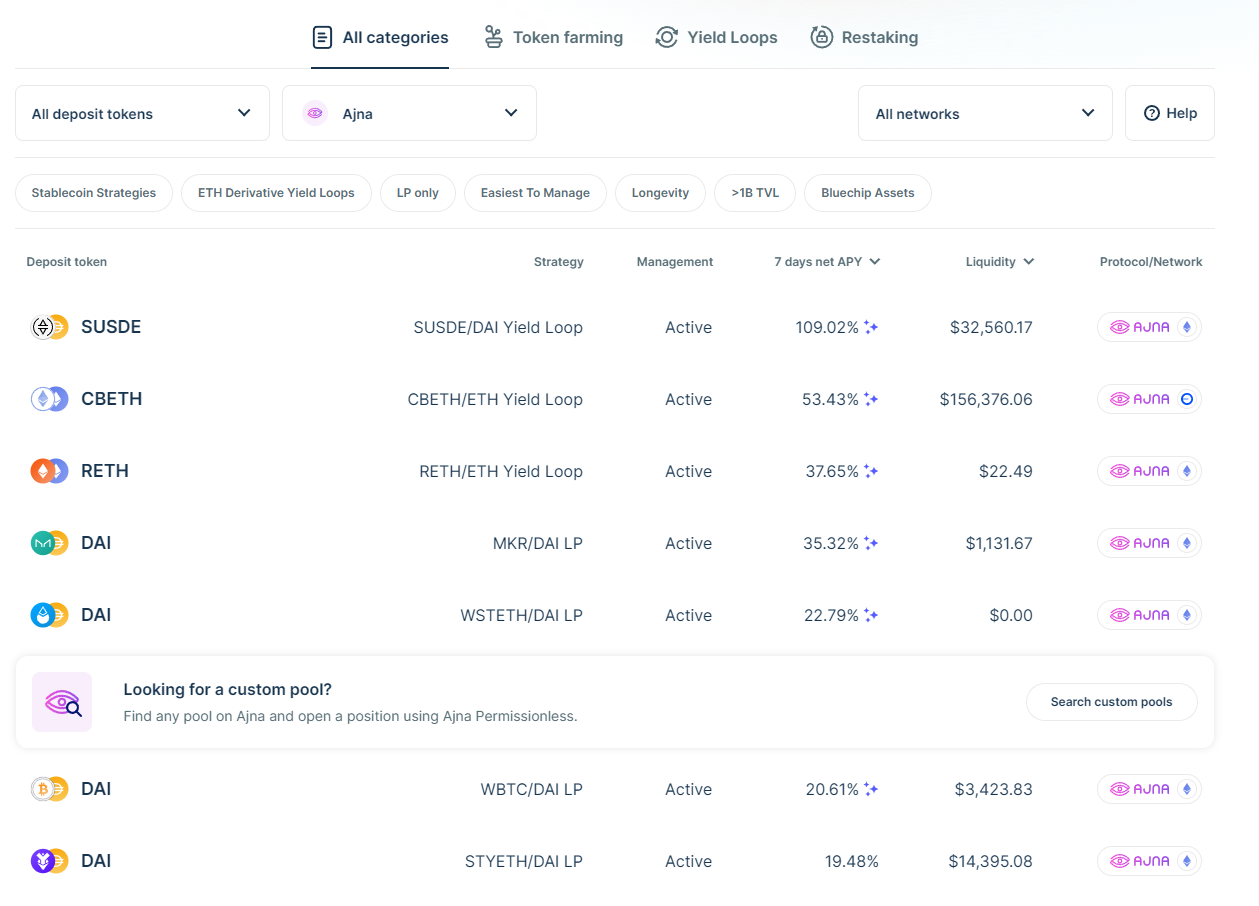The image size is (1259, 906).
Task: Click the Restaking lock icon
Action: pos(821,38)
